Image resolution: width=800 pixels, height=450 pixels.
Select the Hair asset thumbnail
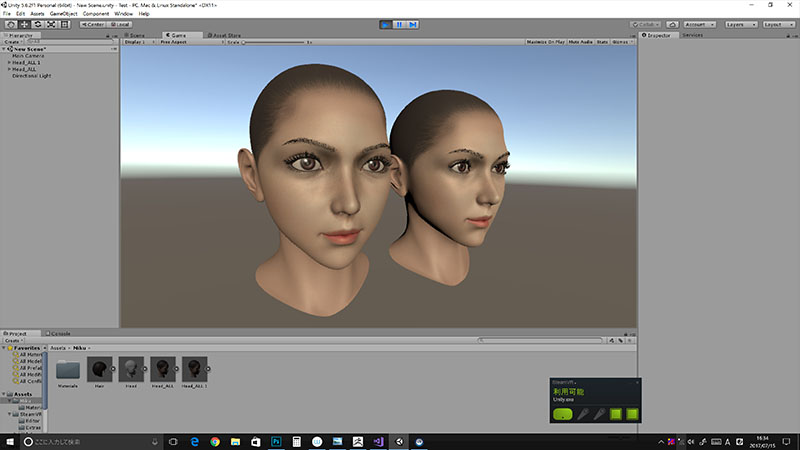point(99,369)
